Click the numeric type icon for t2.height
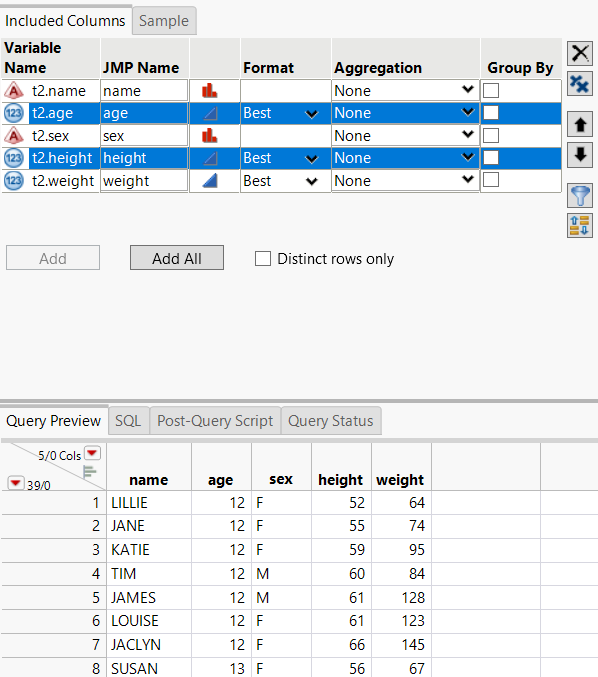This screenshot has width=598, height=677. (x=14, y=158)
